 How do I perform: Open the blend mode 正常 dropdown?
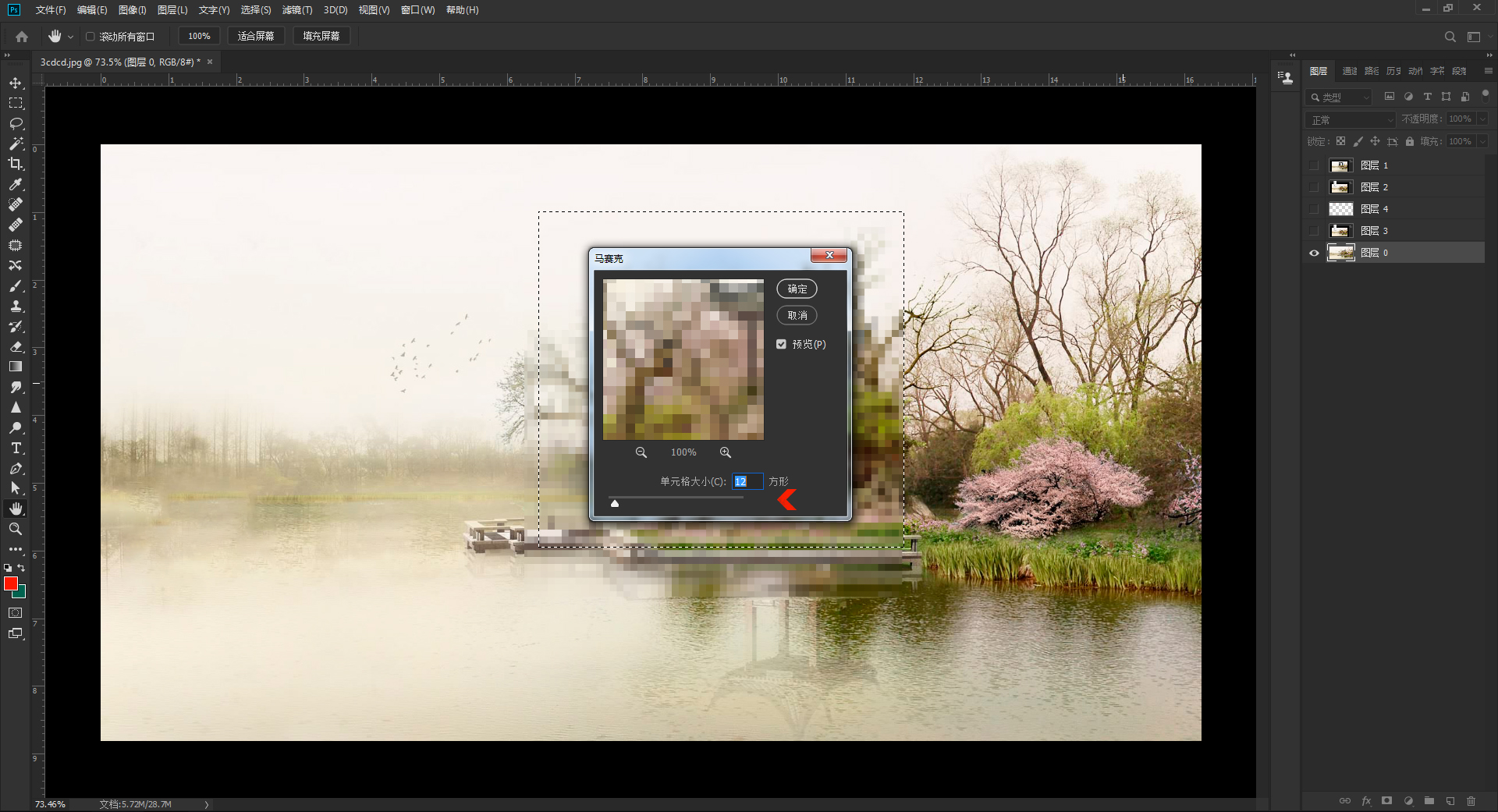(x=1351, y=119)
